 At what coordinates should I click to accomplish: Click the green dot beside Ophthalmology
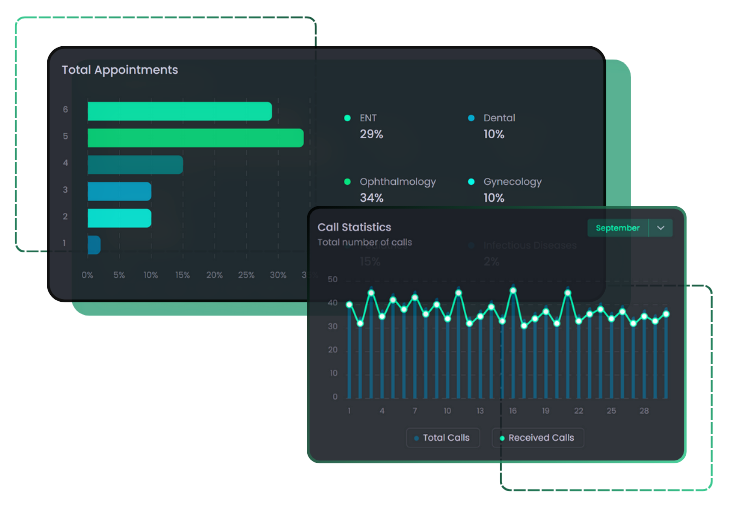click(347, 182)
